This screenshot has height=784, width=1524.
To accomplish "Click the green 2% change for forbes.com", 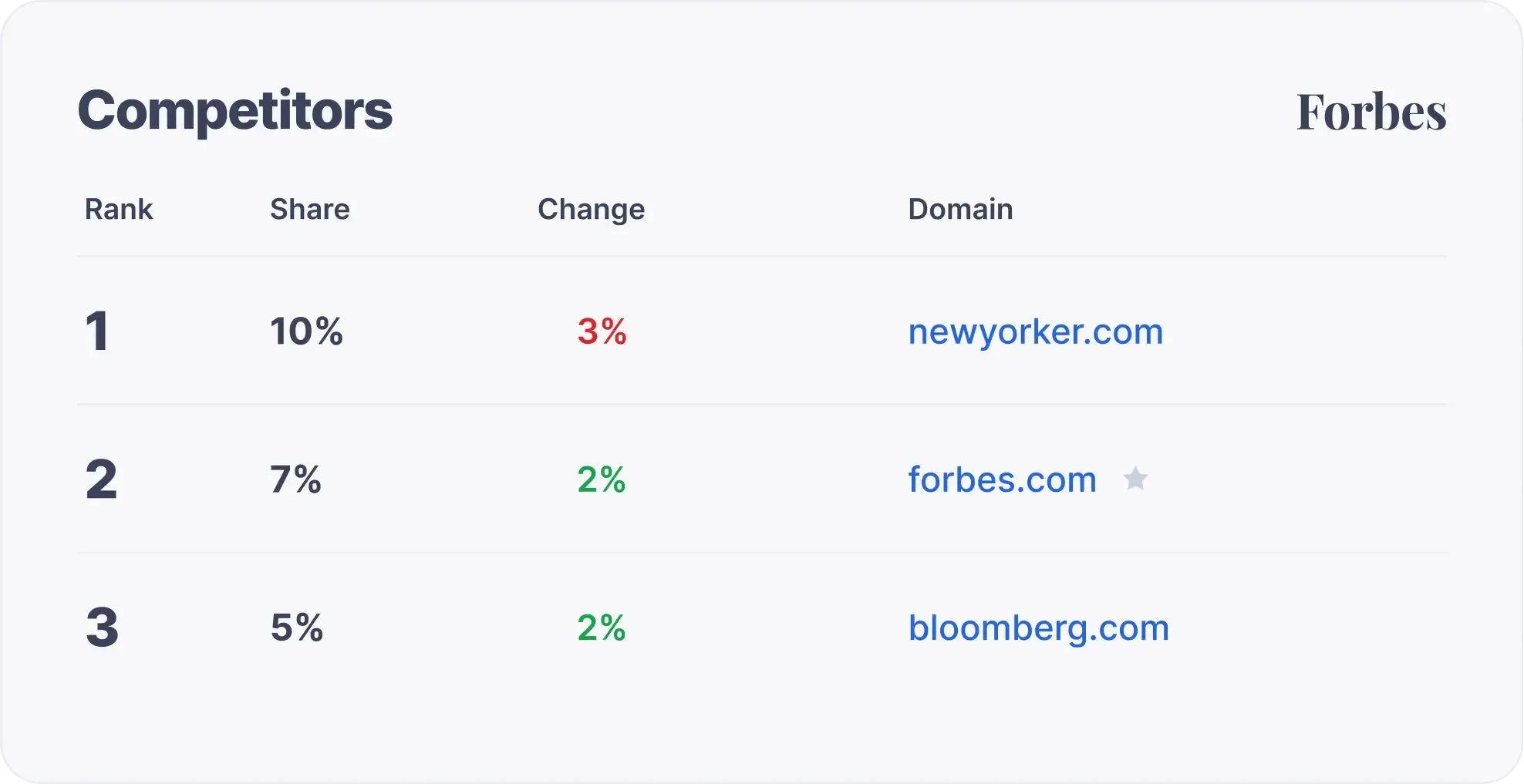I will click(601, 479).
